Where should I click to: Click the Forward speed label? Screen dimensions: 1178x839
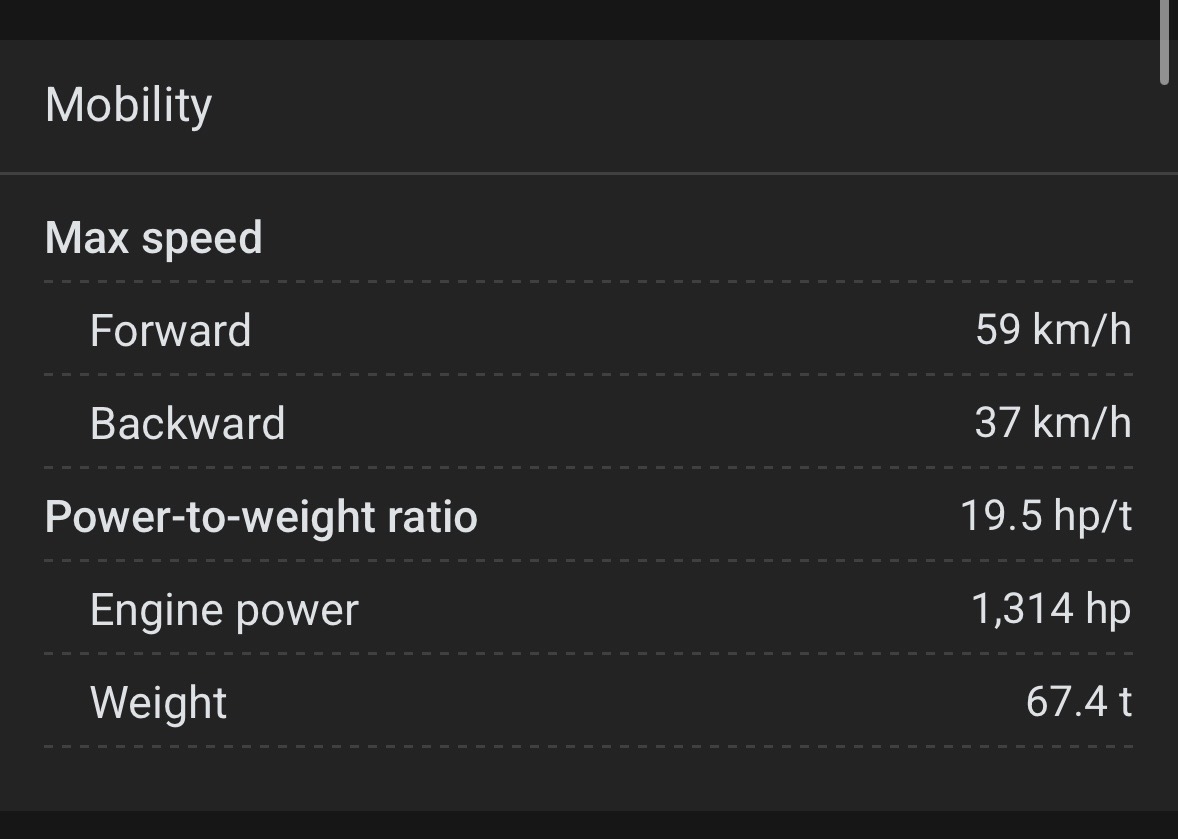(170, 331)
